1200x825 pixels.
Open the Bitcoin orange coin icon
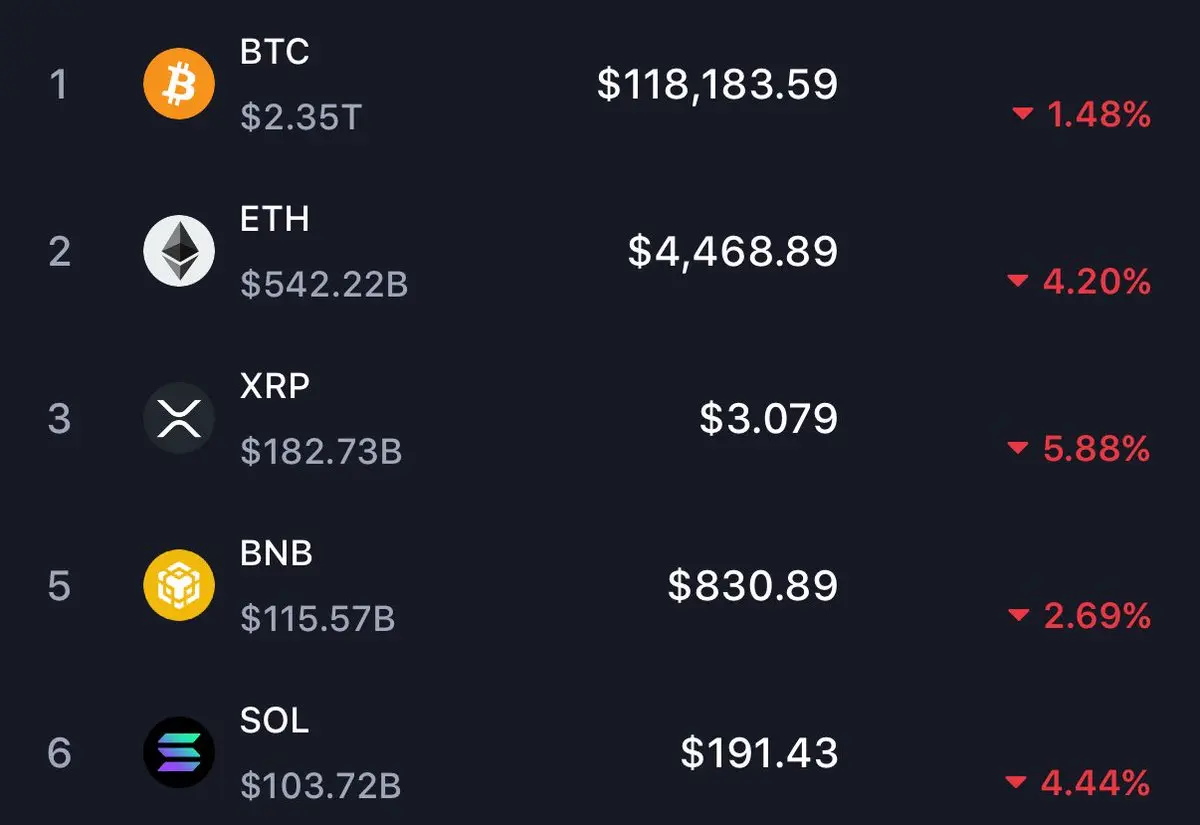pyautogui.click(x=179, y=84)
